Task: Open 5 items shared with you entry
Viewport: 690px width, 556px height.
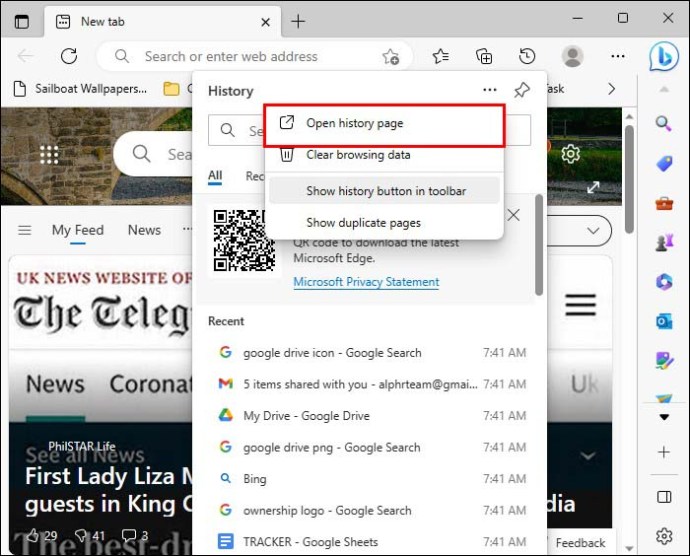Action: click(372, 384)
